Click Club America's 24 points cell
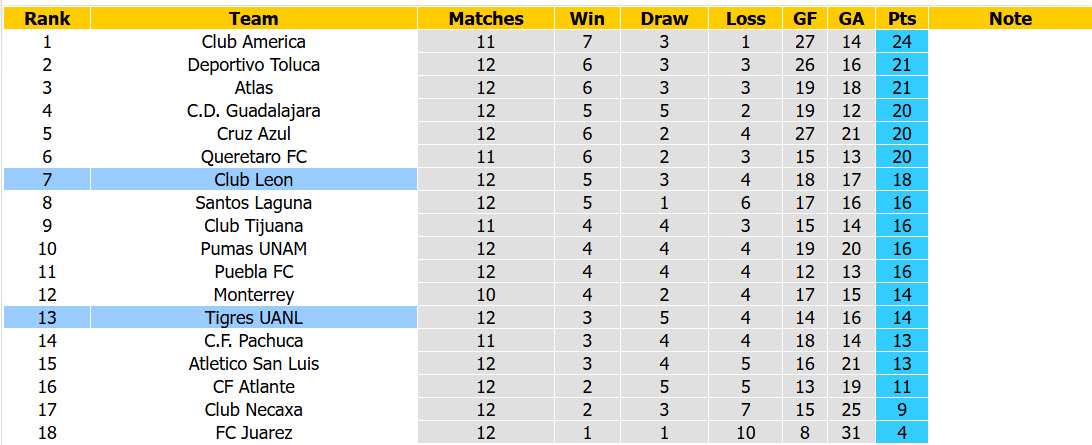Viewport: 1092px width, 445px height. pos(902,42)
